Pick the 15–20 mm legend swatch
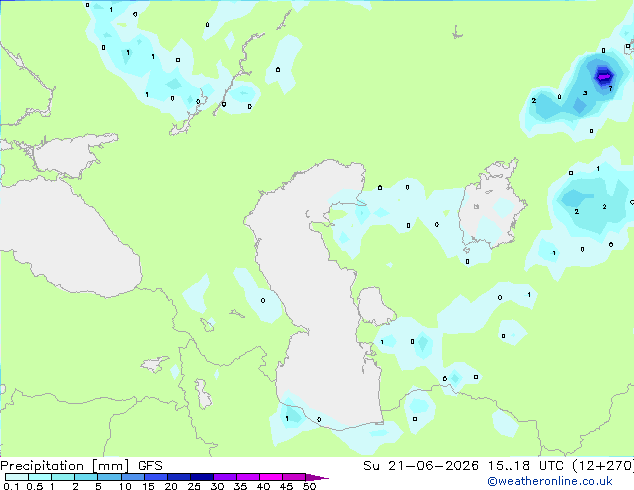634x490 pixels. click(x=155, y=477)
